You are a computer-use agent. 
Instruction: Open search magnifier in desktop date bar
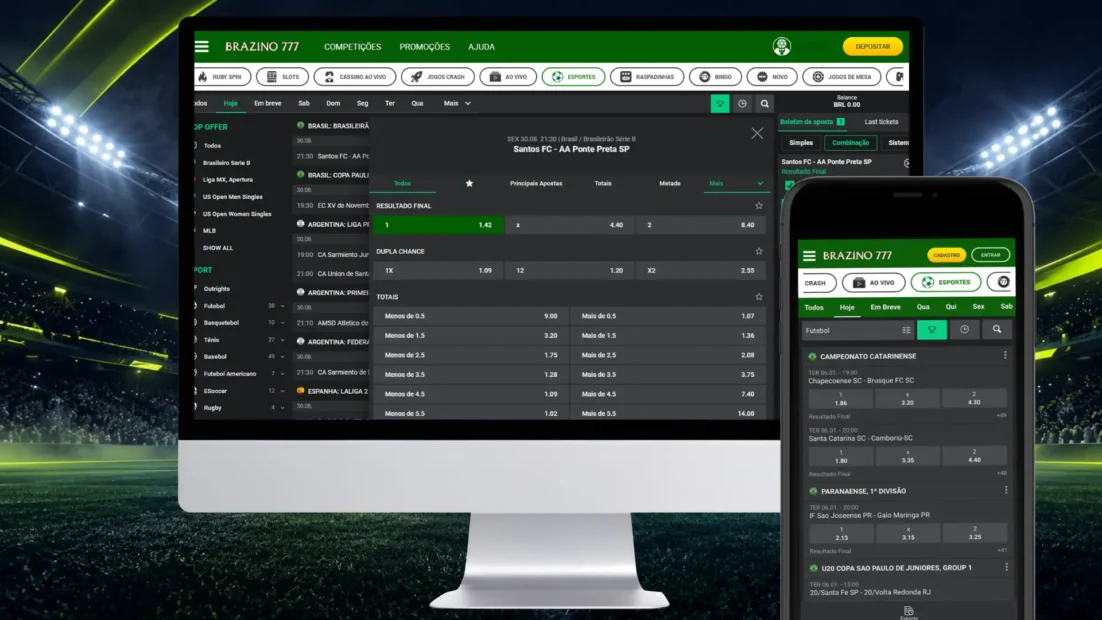[765, 103]
